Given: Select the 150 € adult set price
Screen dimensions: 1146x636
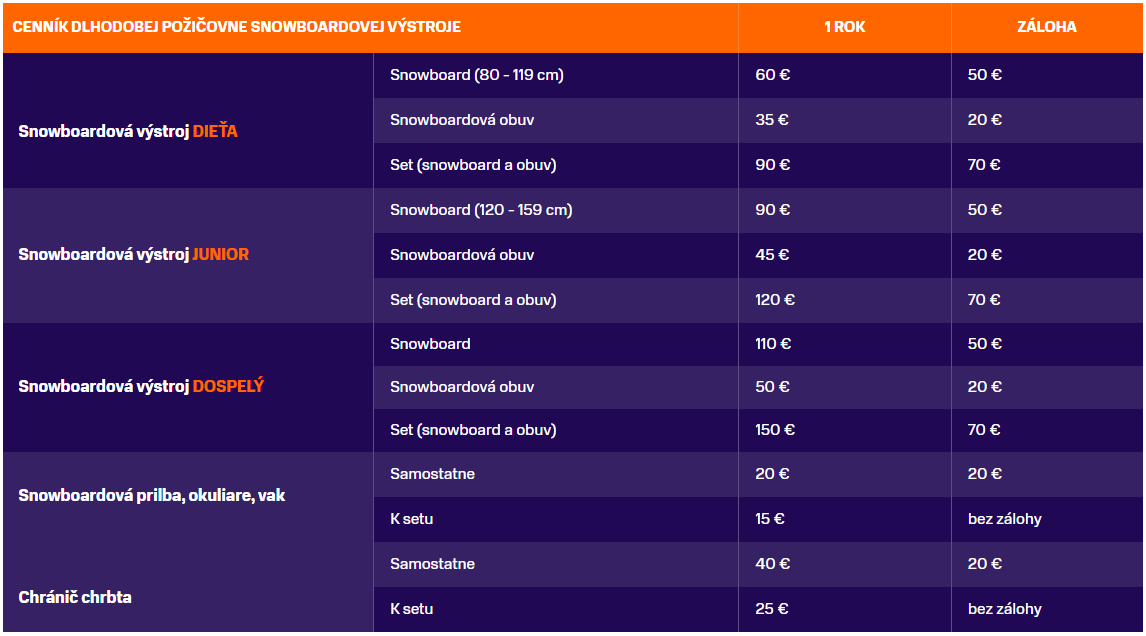Looking at the screenshot, I should (775, 430).
